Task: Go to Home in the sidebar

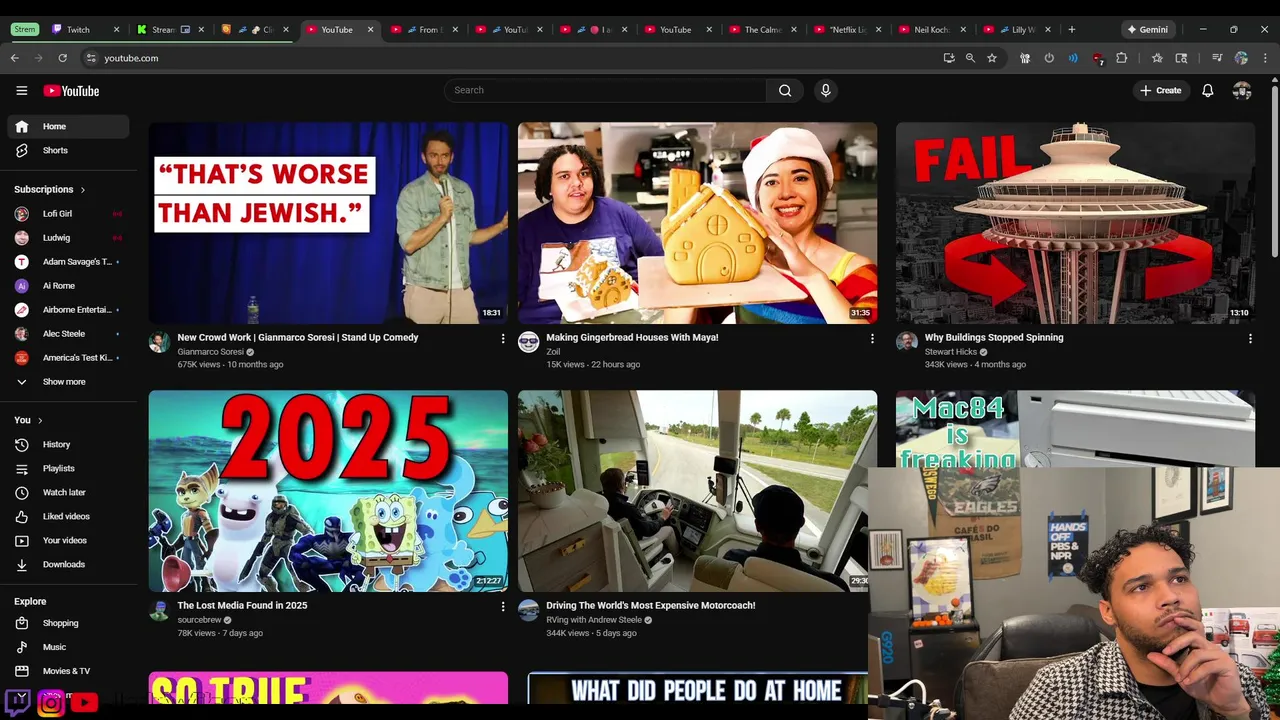Action: click(68, 126)
